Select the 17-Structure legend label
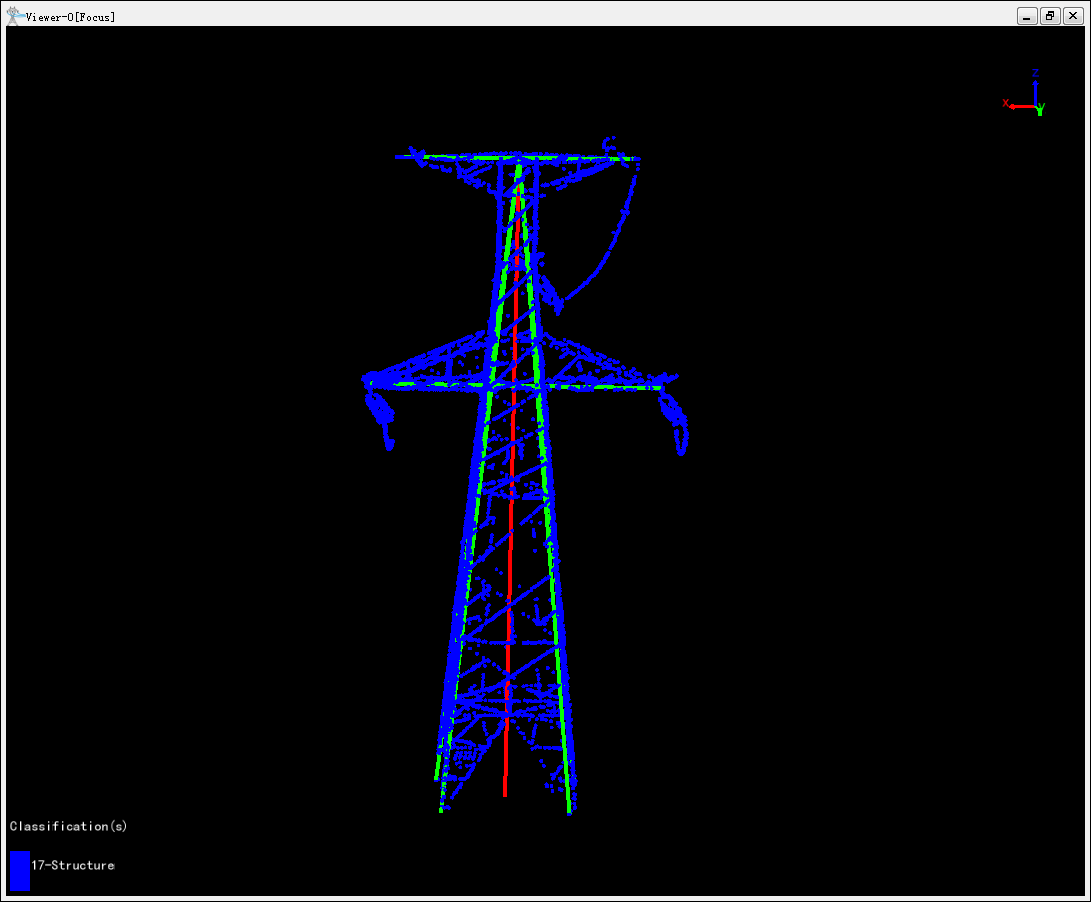This screenshot has height=902, width=1091. [x=73, y=865]
